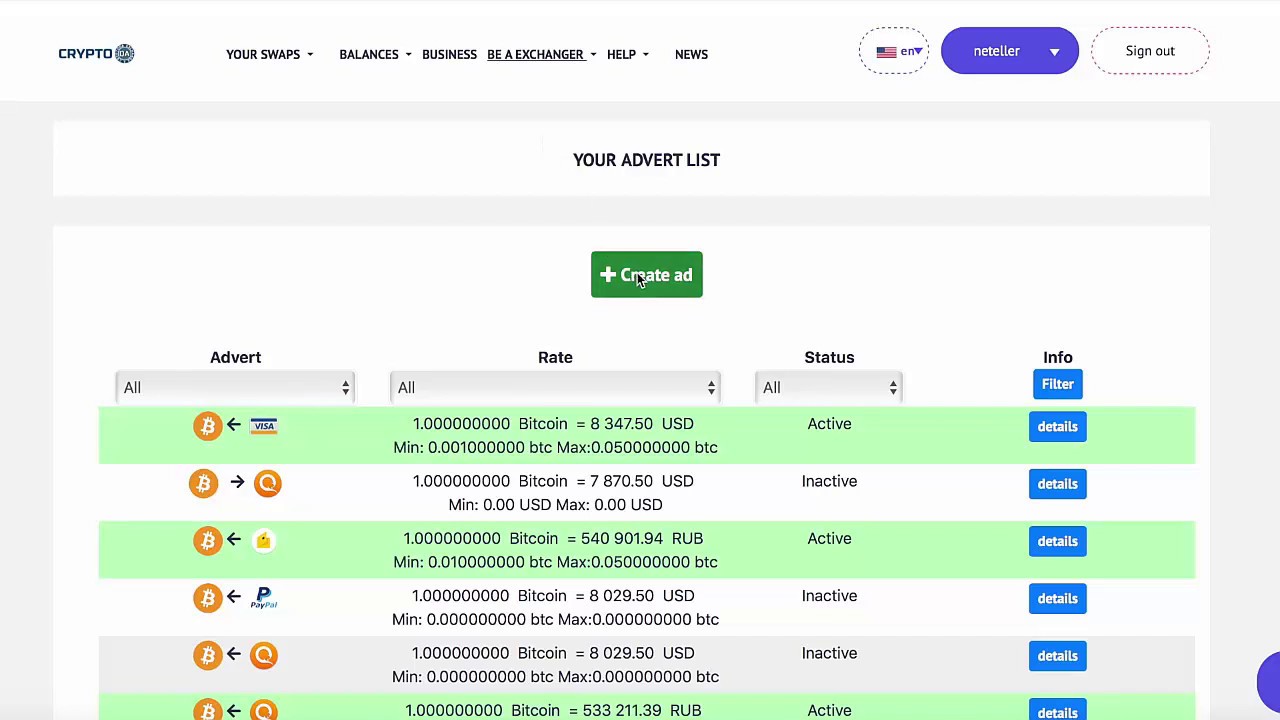
Task: Open the Advert filter dropdown
Action: (x=235, y=388)
